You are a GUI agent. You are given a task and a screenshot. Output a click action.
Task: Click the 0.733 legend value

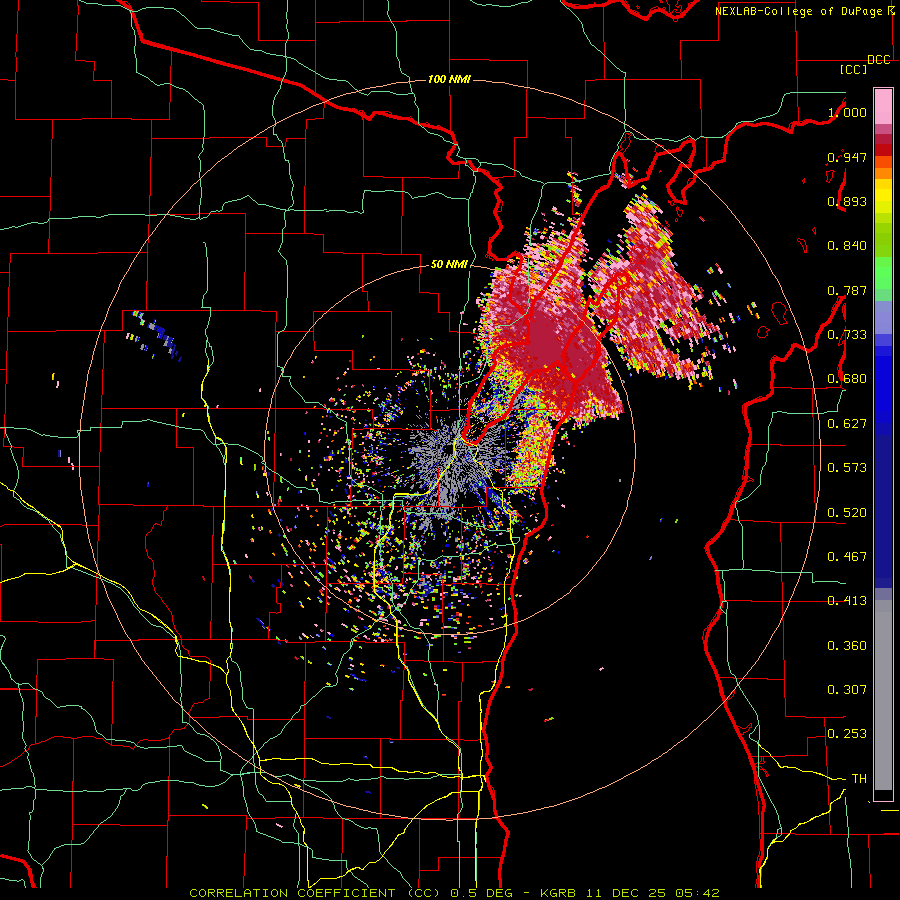847,335
